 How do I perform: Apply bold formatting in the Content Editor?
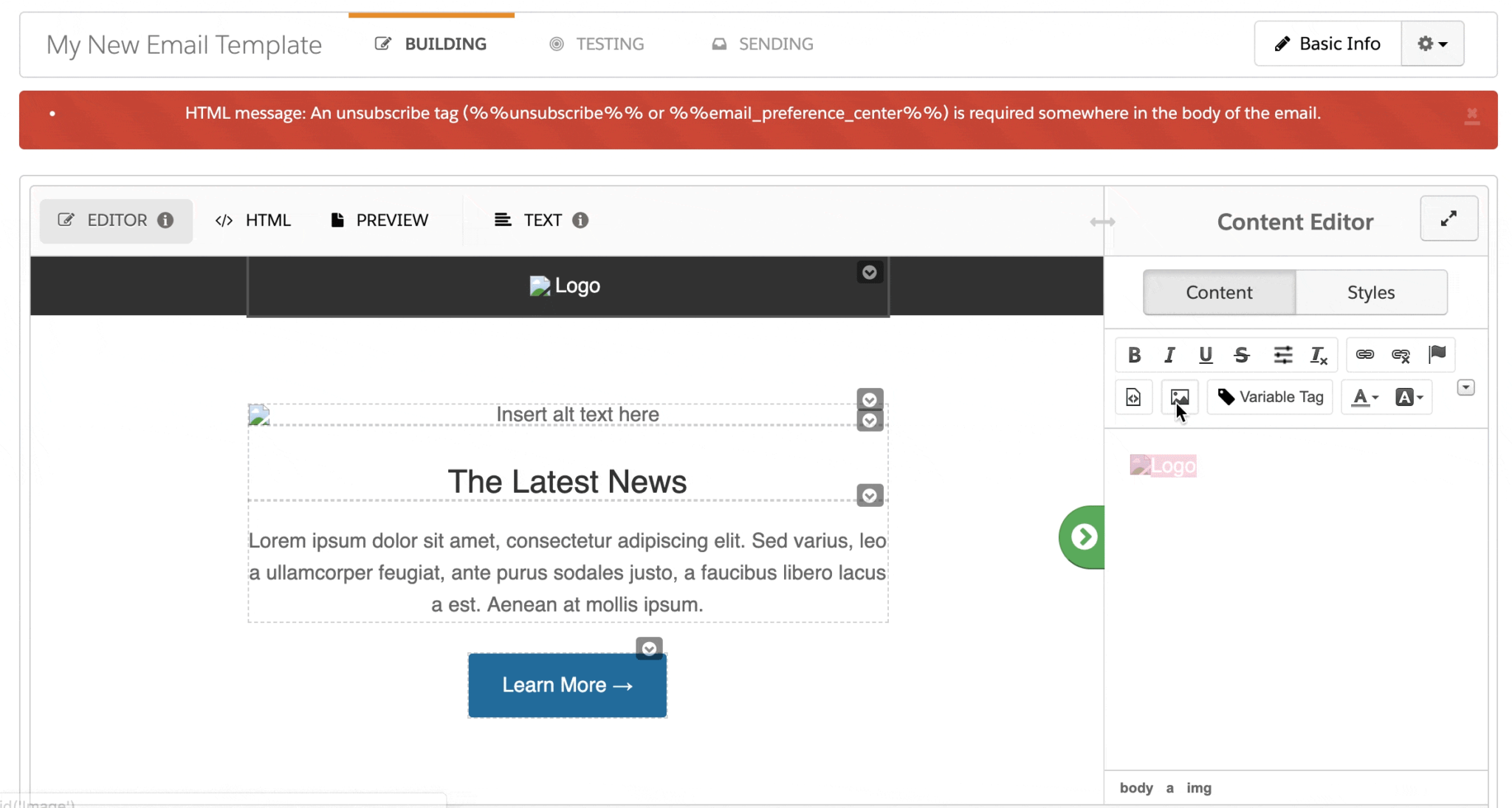click(x=1135, y=355)
